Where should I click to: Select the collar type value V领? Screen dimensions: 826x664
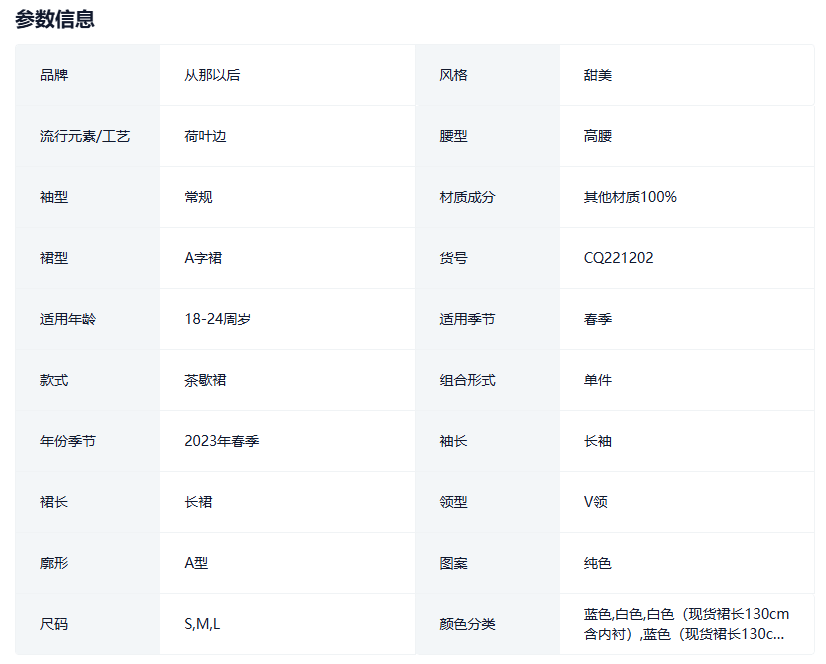pos(596,502)
